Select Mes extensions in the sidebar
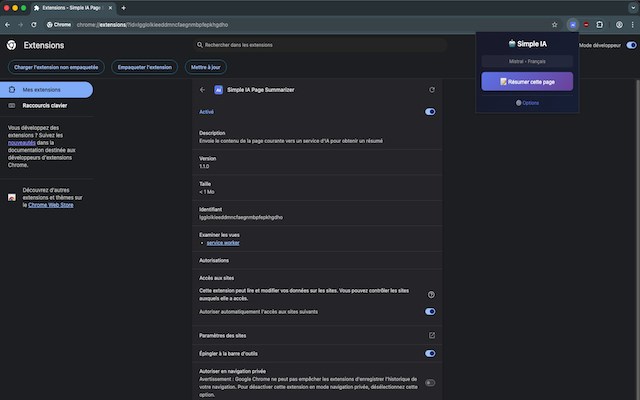The height and width of the screenshot is (400, 640). point(47,90)
